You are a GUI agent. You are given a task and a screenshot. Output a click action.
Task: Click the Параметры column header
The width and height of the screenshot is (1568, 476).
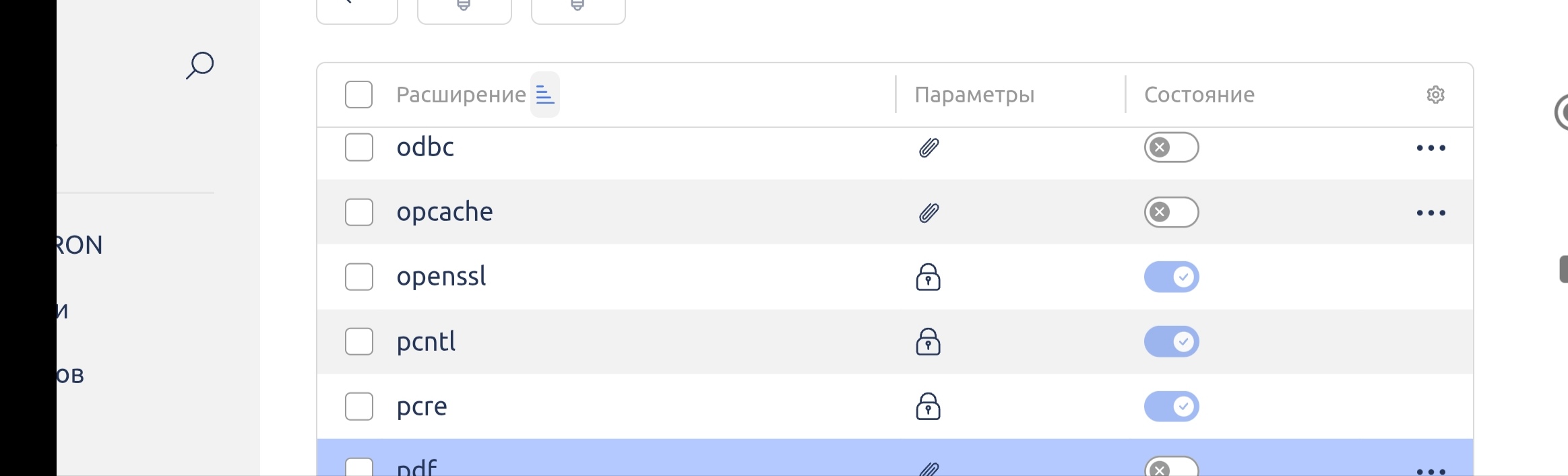tap(974, 95)
